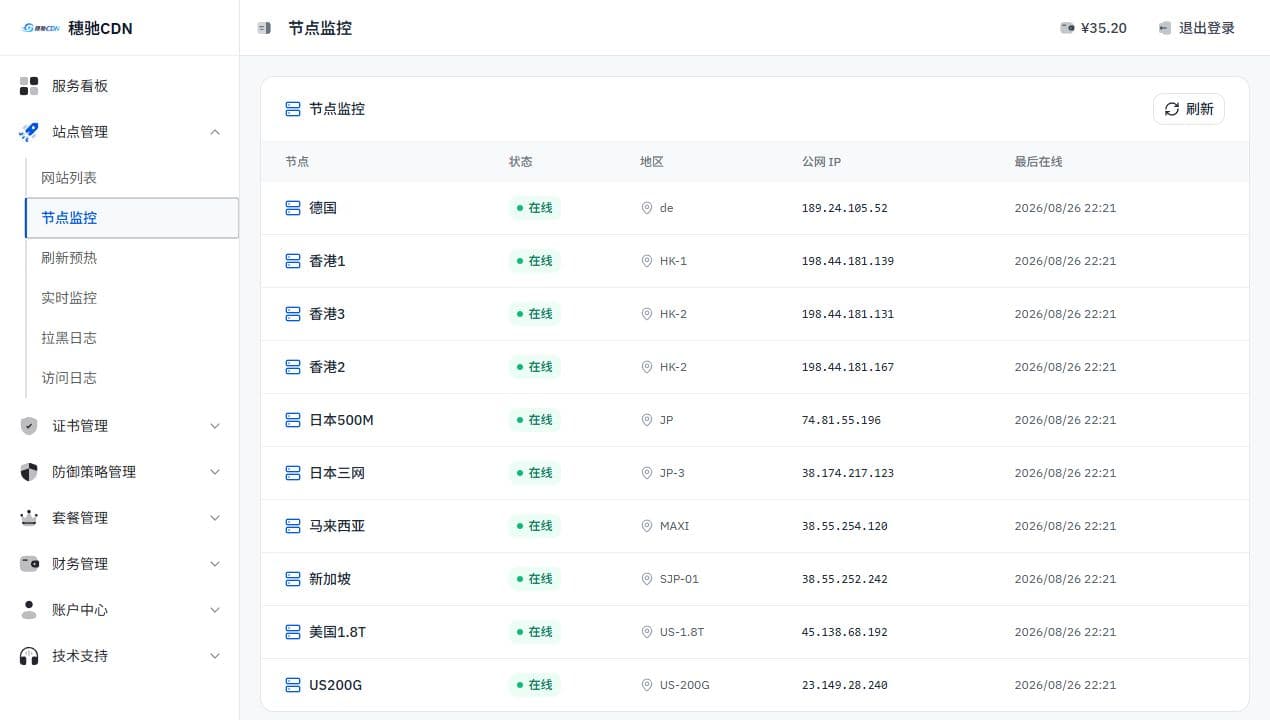
Task: Click the server icon next to 德国 node
Action: [x=293, y=208]
